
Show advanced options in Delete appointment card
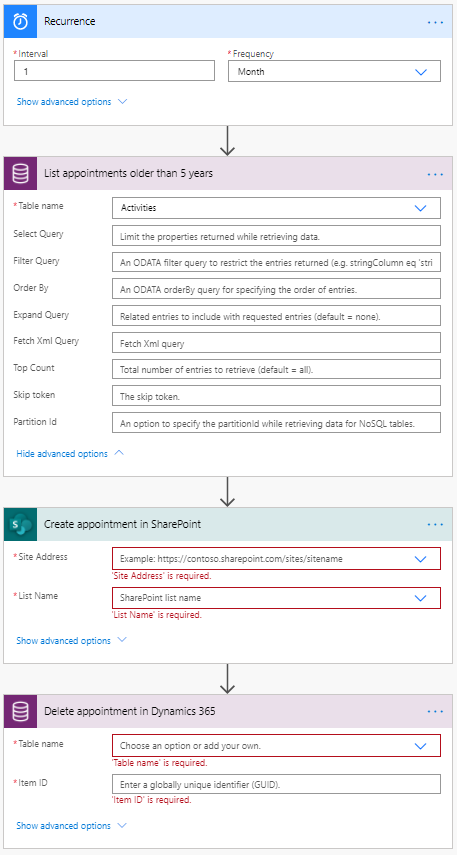(x=71, y=826)
